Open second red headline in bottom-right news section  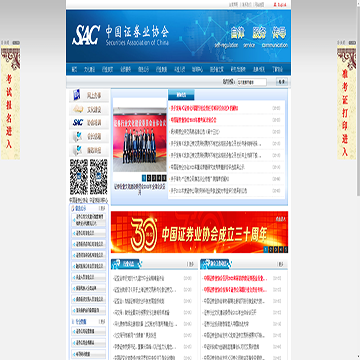point(236,289)
